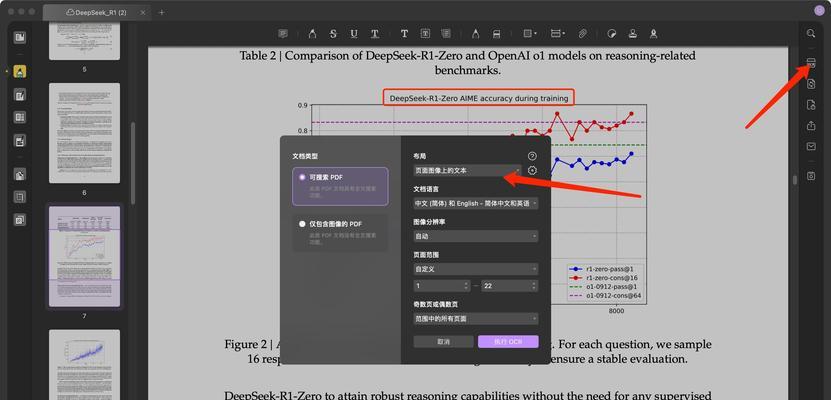
Task: Open the user account avatar
Action: 819,11
